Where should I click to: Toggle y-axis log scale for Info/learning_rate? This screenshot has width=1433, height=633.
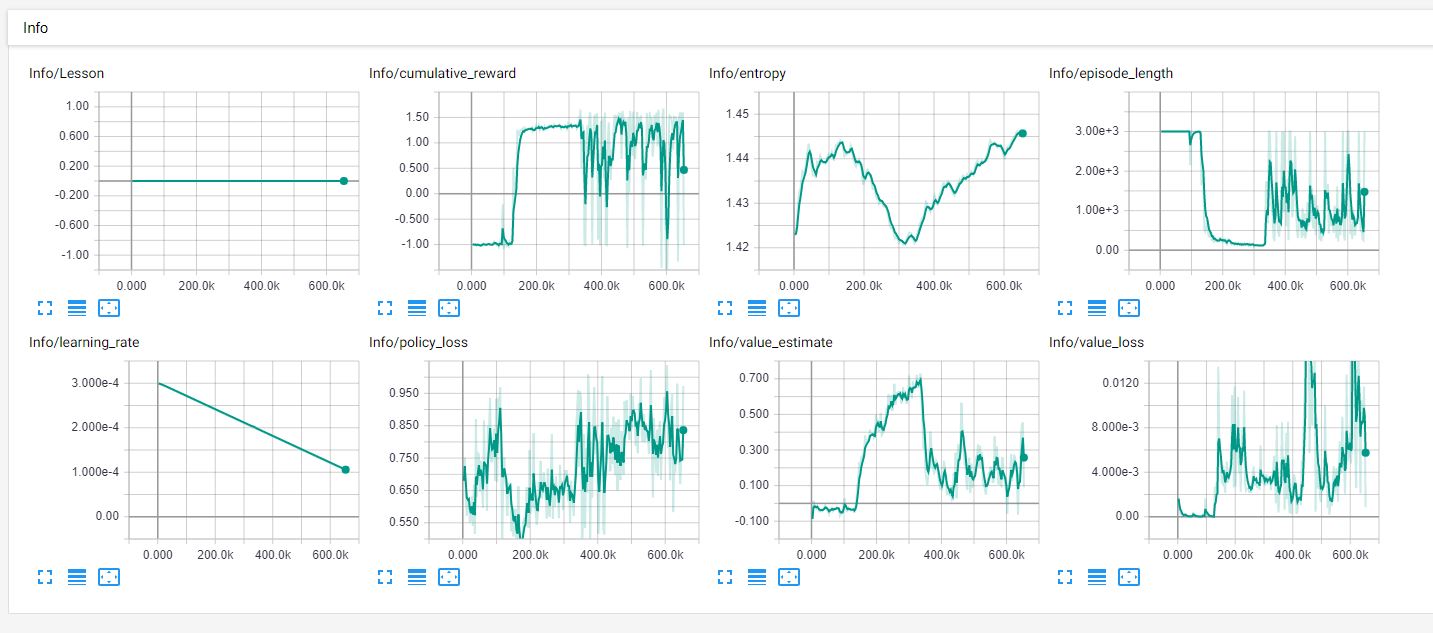(77, 577)
